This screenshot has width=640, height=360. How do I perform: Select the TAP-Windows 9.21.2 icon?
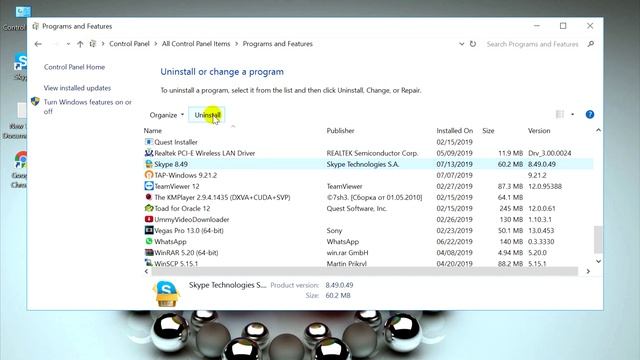[149, 175]
